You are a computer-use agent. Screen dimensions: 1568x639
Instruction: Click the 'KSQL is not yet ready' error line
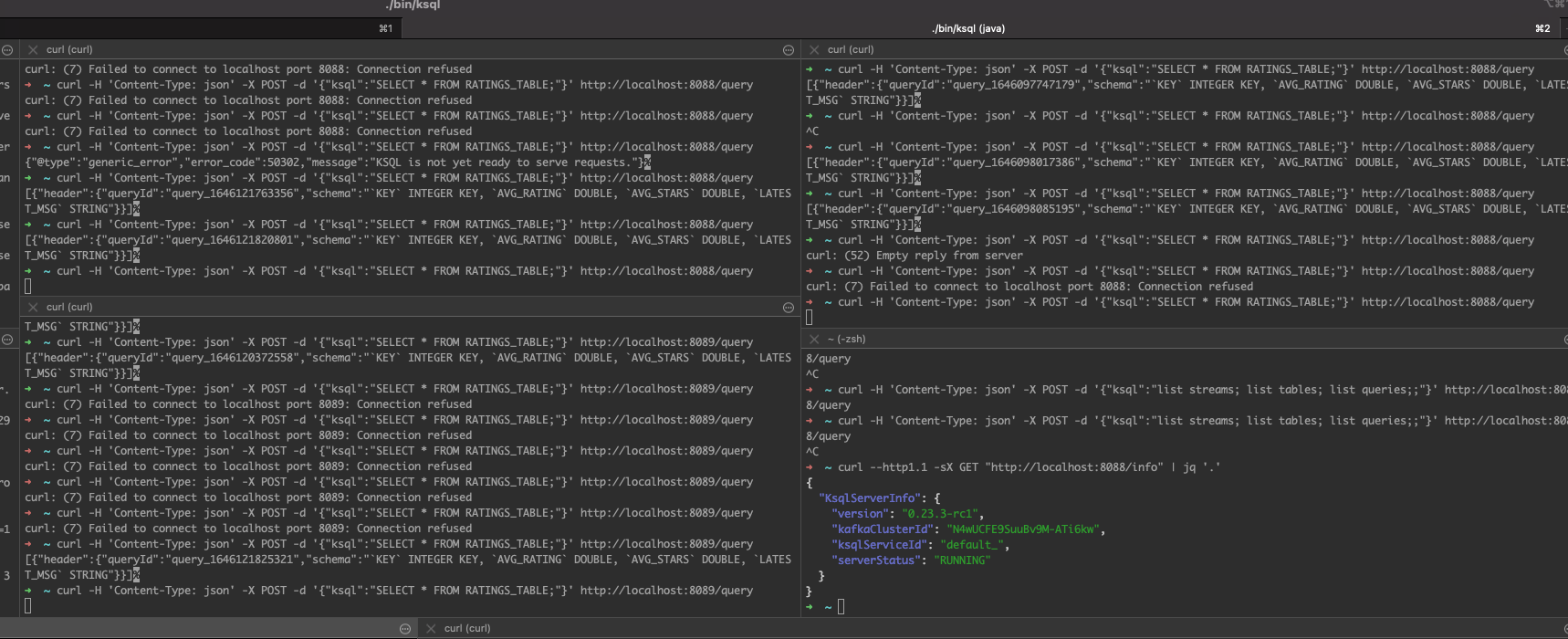338,162
